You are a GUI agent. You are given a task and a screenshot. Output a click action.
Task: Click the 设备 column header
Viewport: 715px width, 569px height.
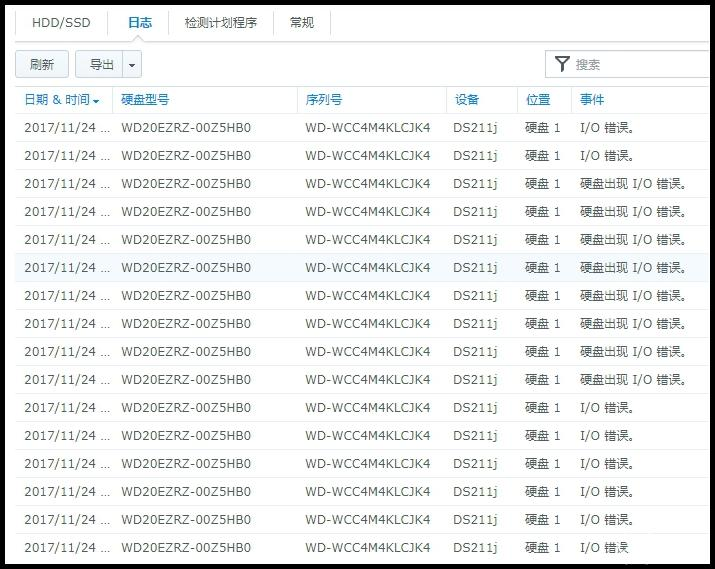click(x=467, y=100)
